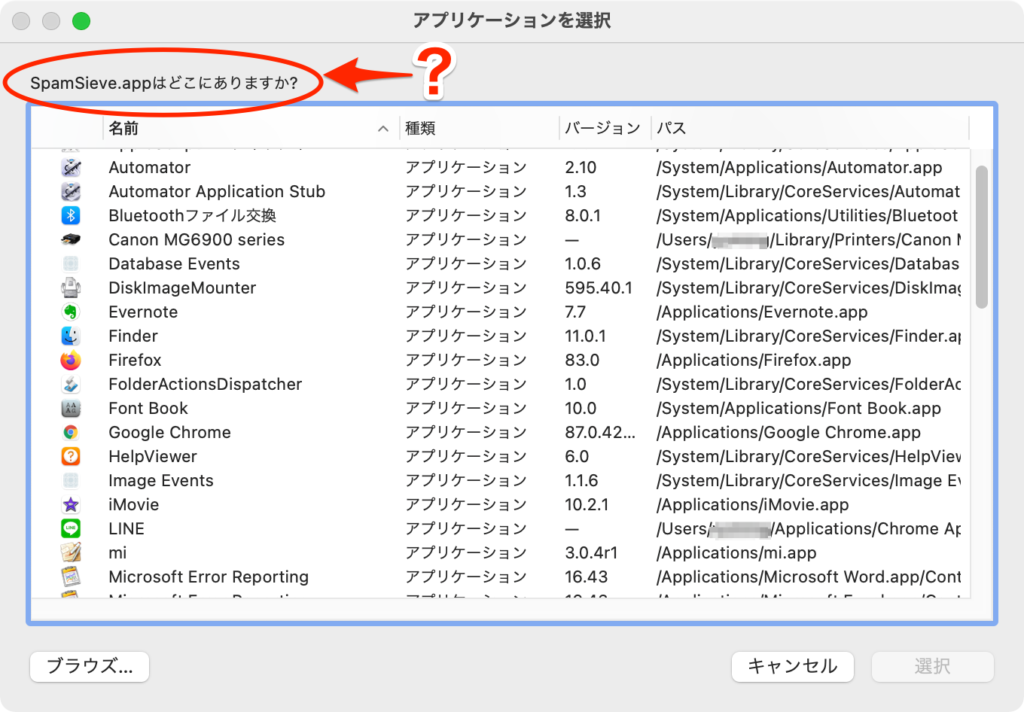Viewport: 1024px width, 712px height.
Task: Click the /Applications/Firefox.app path
Action: pyautogui.click(x=754, y=361)
